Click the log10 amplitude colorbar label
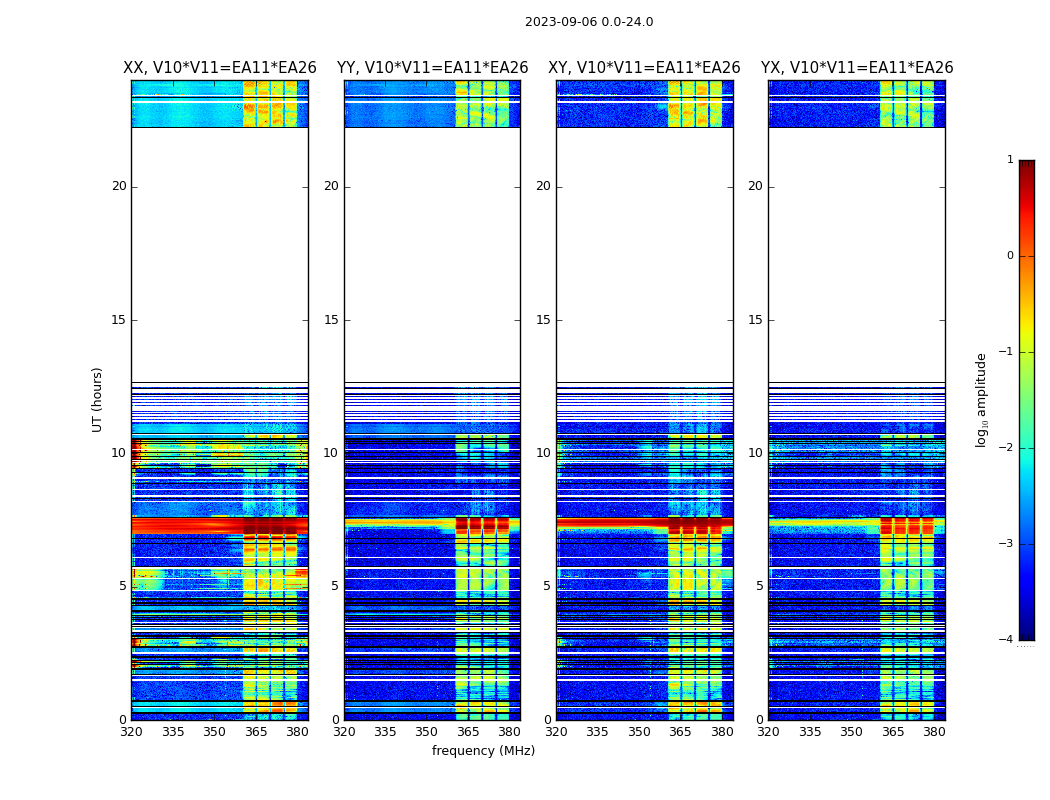 pyautogui.click(x=982, y=399)
